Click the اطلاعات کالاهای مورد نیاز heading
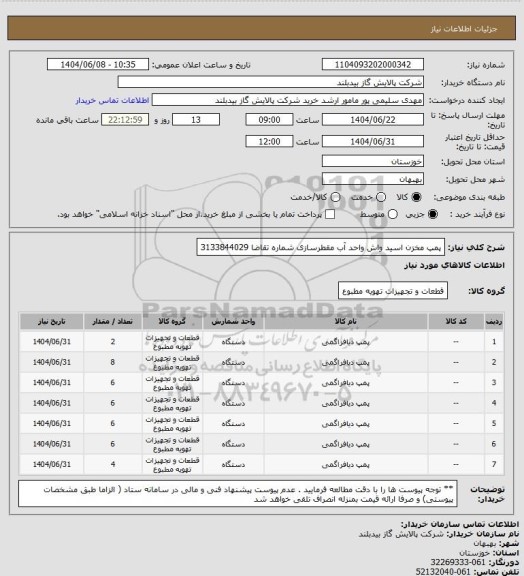Viewport: 524px width, 576px height. click(x=454, y=265)
